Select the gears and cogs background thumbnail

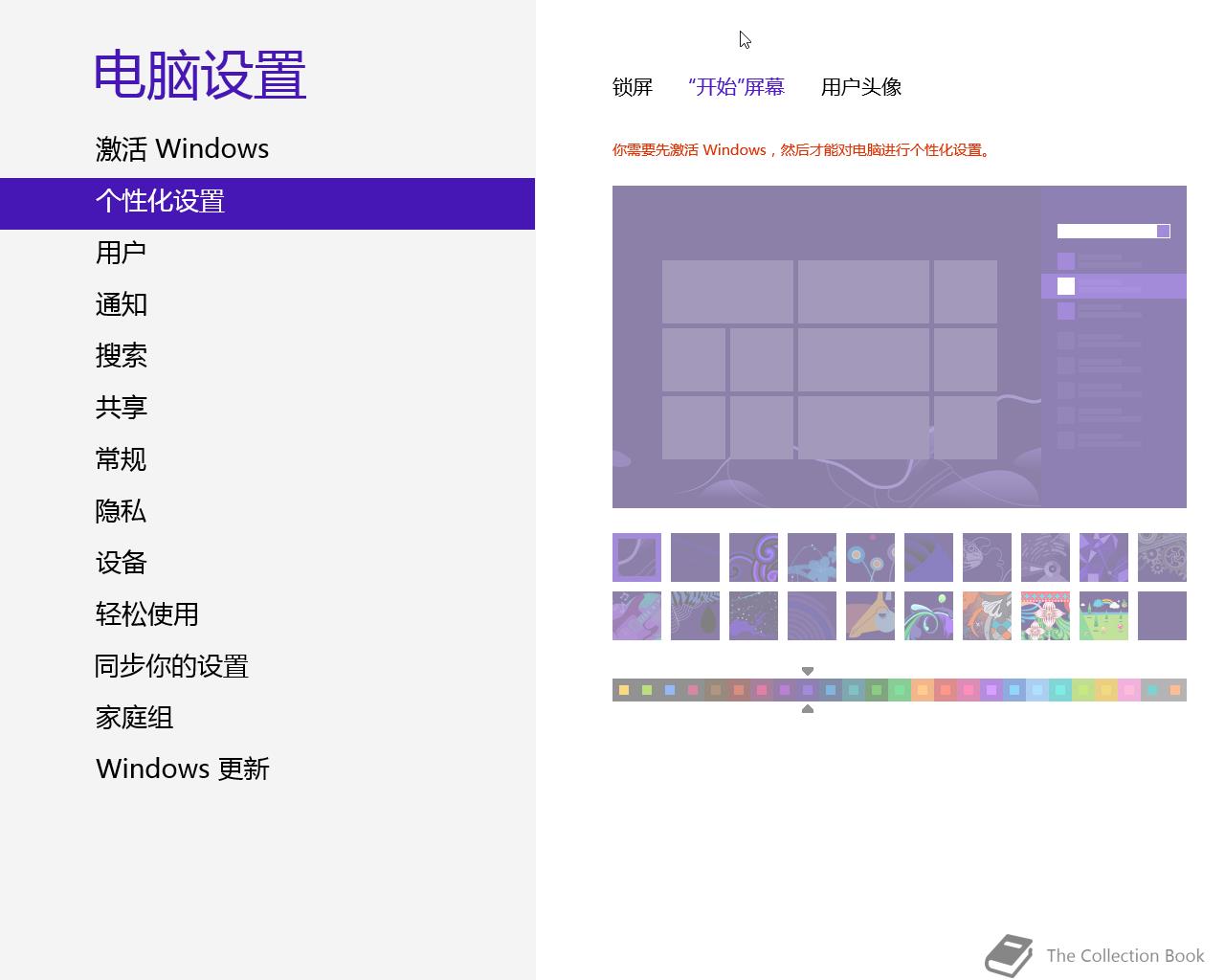tap(1162, 557)
